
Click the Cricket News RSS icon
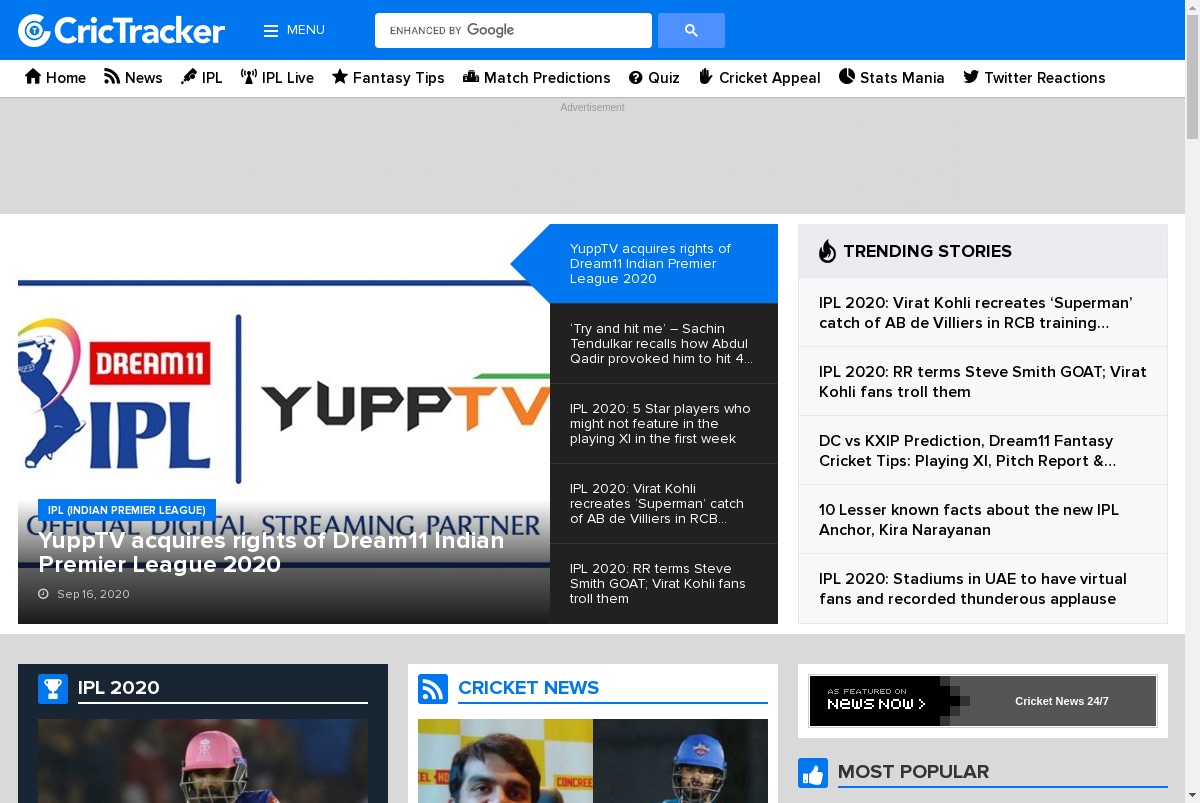pos(433,689)
